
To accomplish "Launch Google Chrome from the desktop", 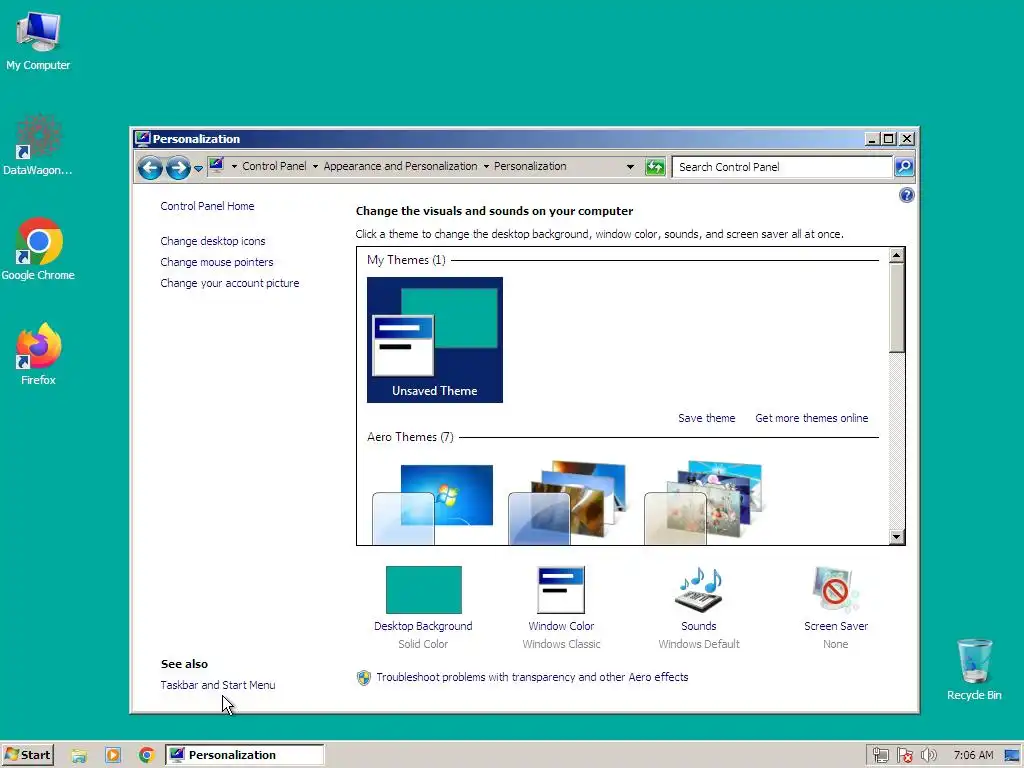I will pos(38,249).
